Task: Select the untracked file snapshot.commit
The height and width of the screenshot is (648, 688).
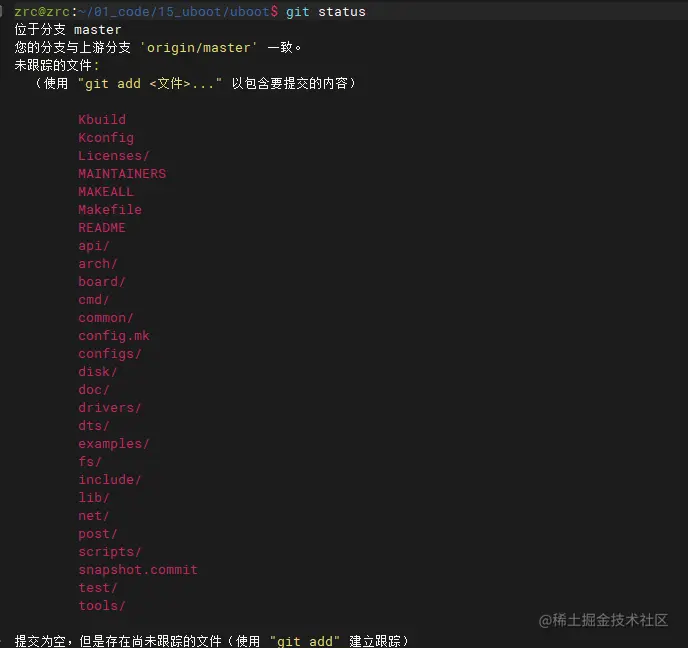Action: [x=138, y=569]
